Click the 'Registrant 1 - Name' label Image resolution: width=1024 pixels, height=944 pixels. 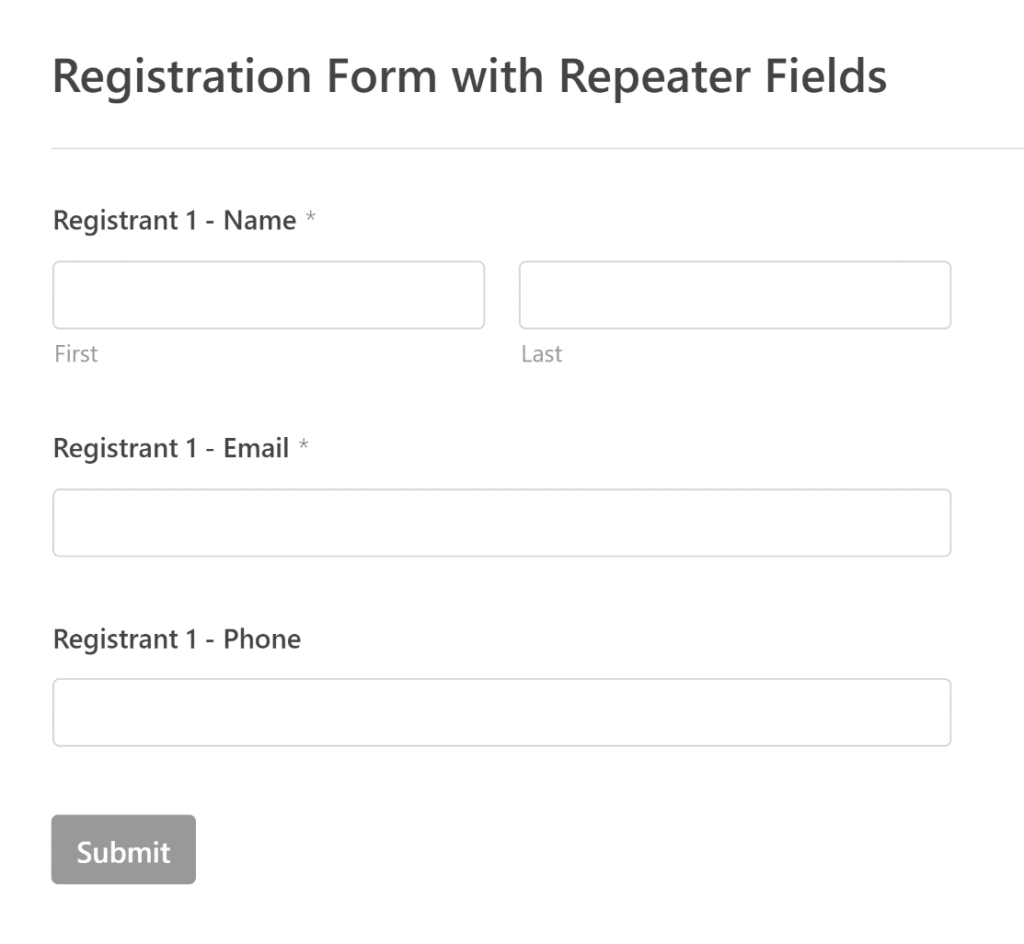[x=177, y=220]
